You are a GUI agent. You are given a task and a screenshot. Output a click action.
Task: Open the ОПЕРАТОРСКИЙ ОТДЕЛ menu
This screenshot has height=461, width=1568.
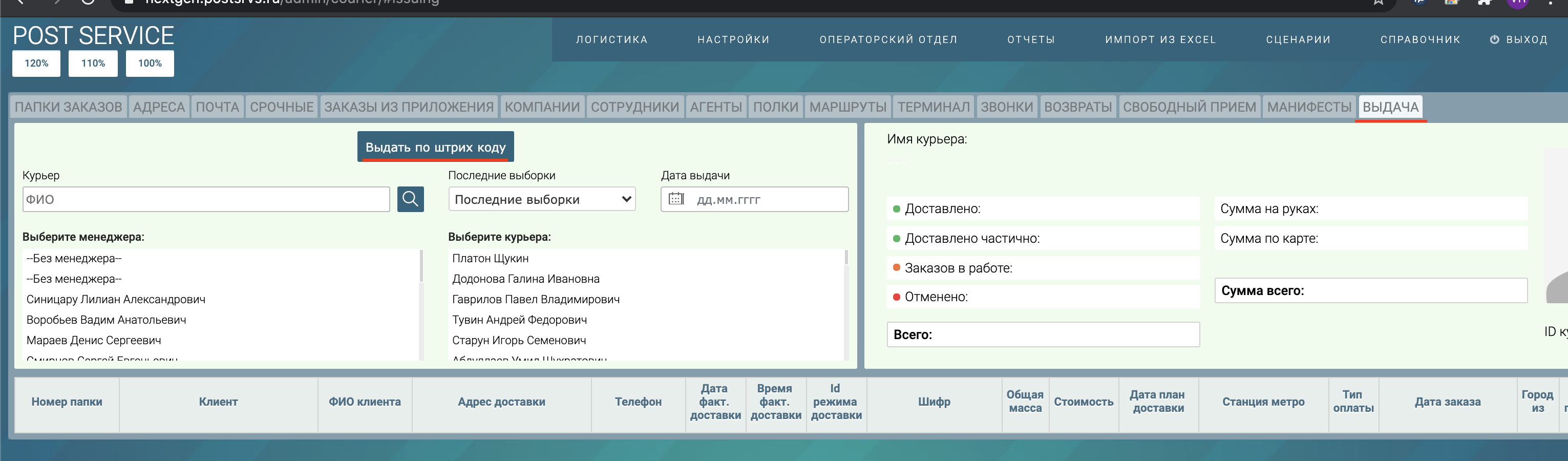(x=888, y=39)
